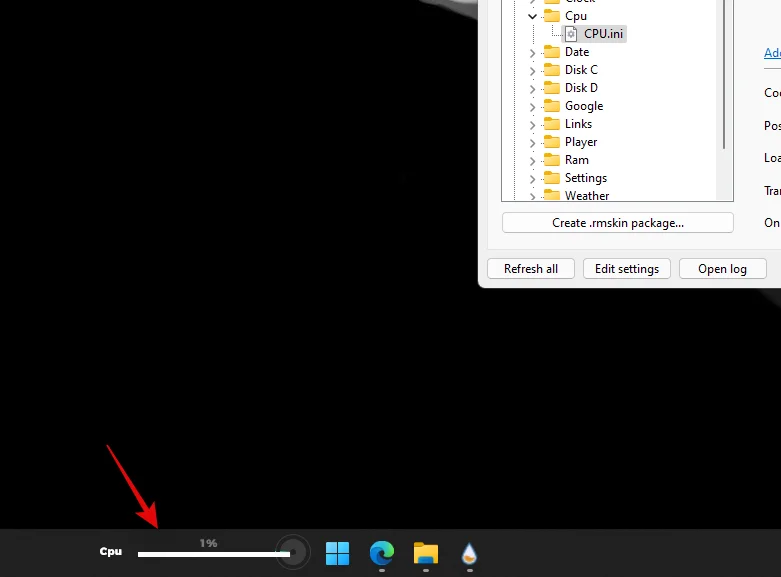Select the Player folder

(x=570, y=142)
